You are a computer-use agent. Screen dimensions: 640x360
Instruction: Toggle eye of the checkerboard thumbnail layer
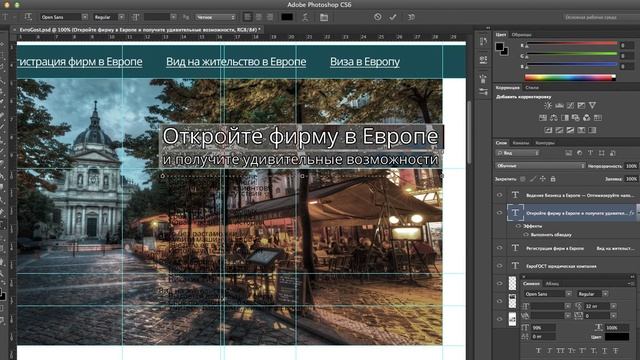pyautogui.click(x=500, y=283)
